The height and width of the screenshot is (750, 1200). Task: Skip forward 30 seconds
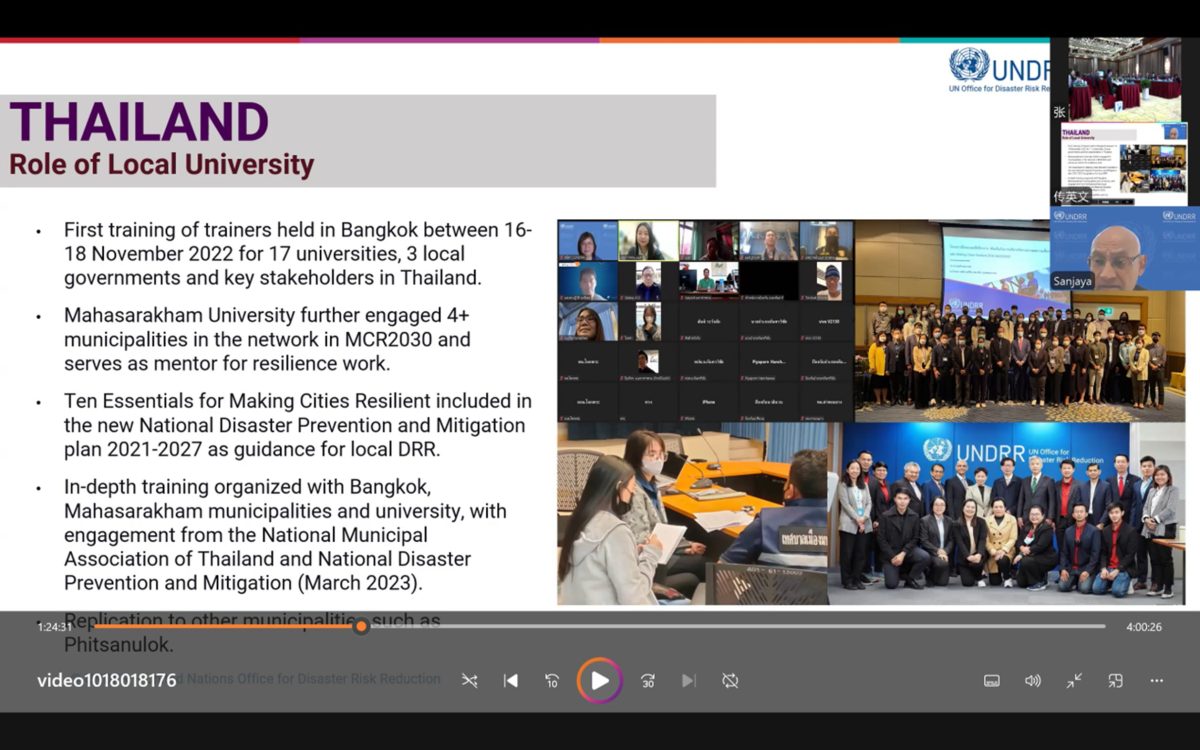click(648, 681)
